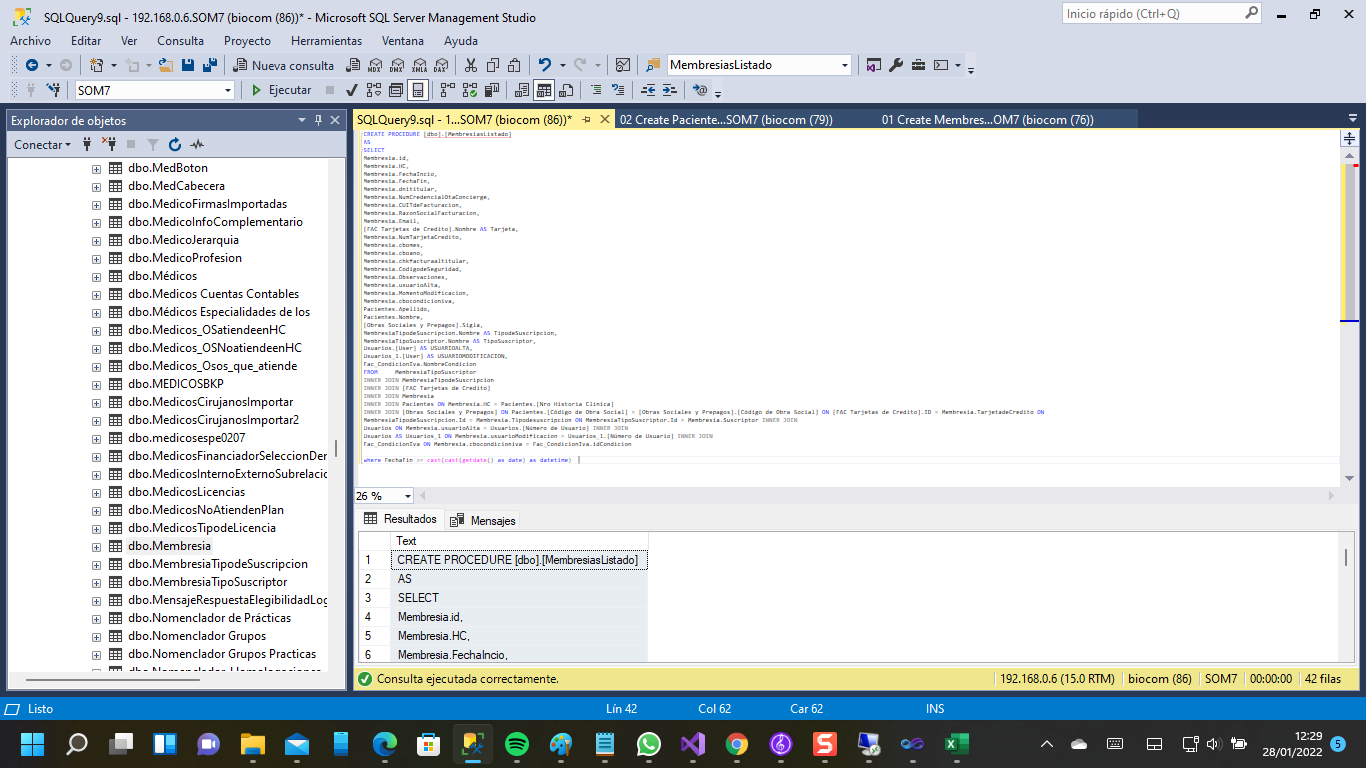Expand the dbo.MedBoton tree node
The height and width of the screenshot is (768, 1366).
pyautogui.click(x=97, y=168)
